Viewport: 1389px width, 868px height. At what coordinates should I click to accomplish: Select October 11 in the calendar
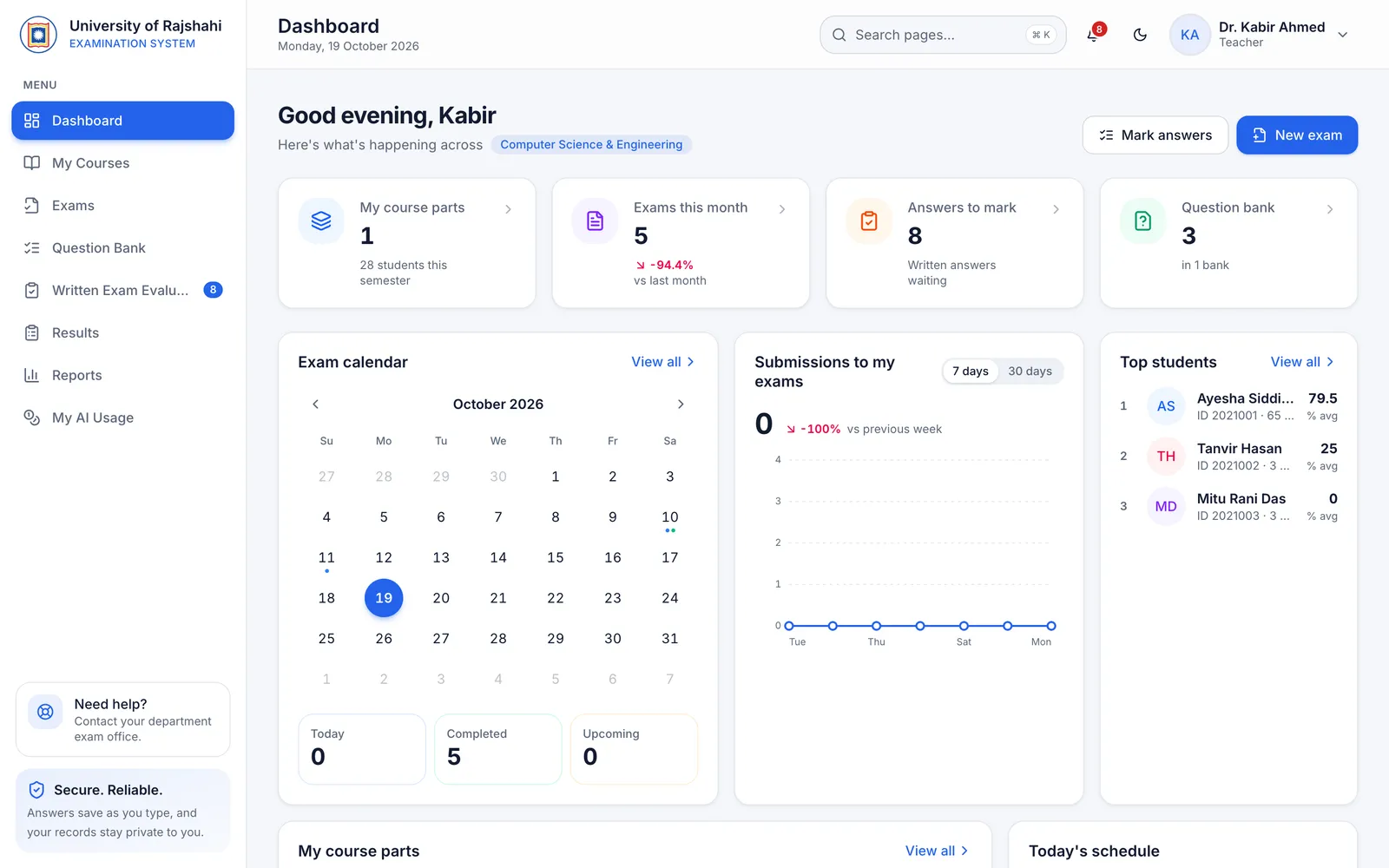326,558
